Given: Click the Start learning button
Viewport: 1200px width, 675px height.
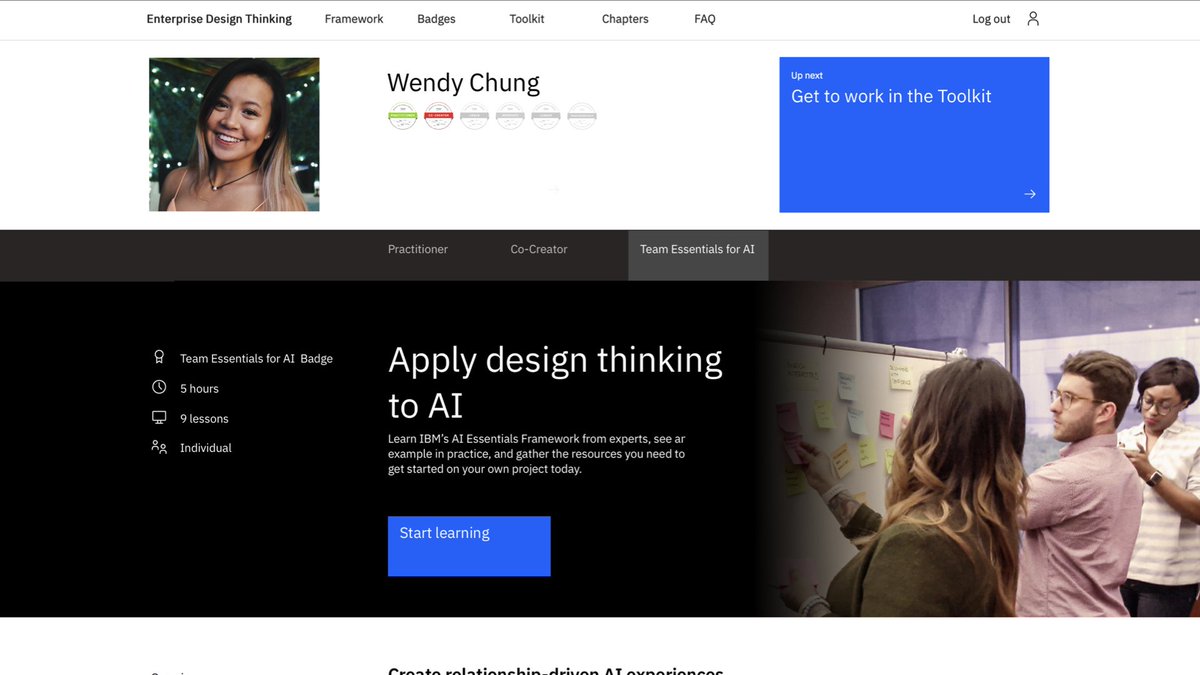Looking at the screenshot, I should tap(469, 546).
